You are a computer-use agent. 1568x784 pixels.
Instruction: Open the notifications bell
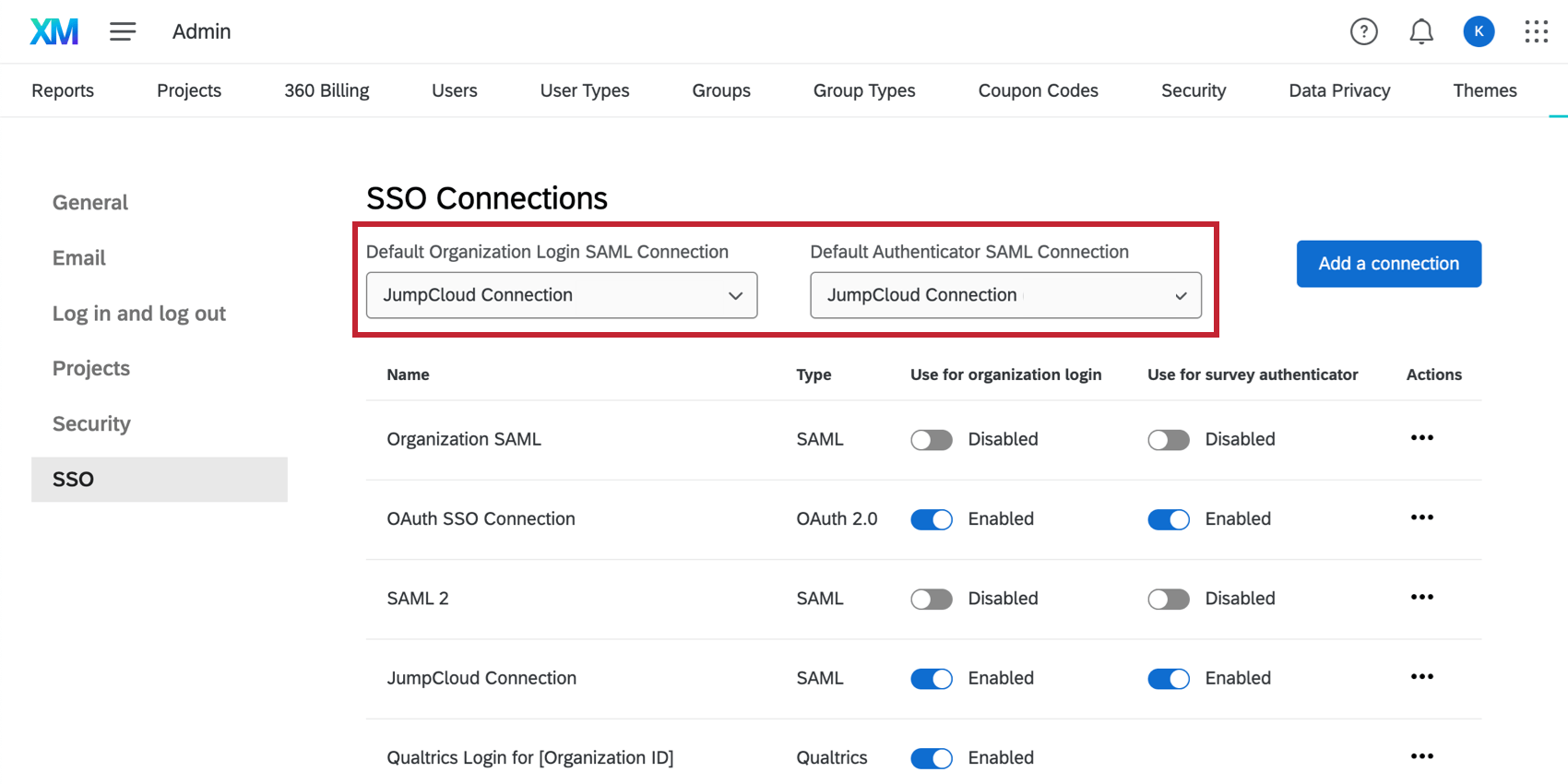tap(1421, 31)
